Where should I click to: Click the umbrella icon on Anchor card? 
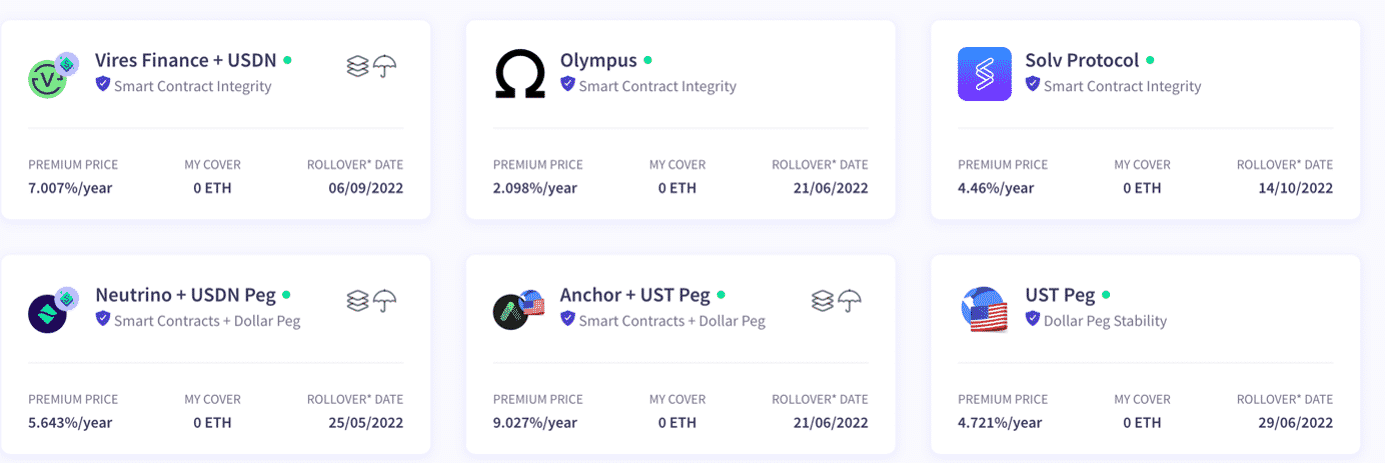(x=850, y=300)
